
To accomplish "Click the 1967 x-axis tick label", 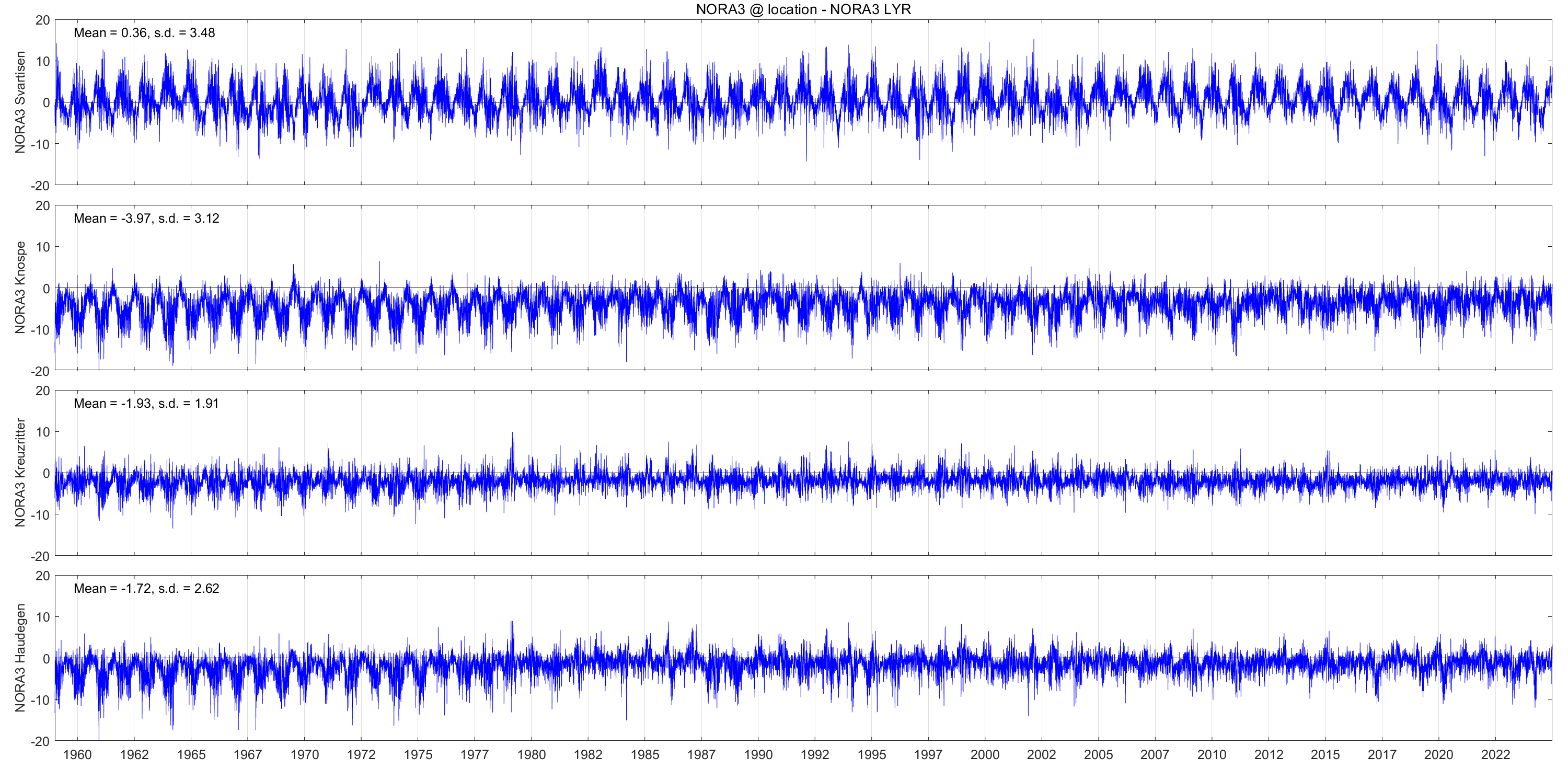I will (x=248, y=754).
